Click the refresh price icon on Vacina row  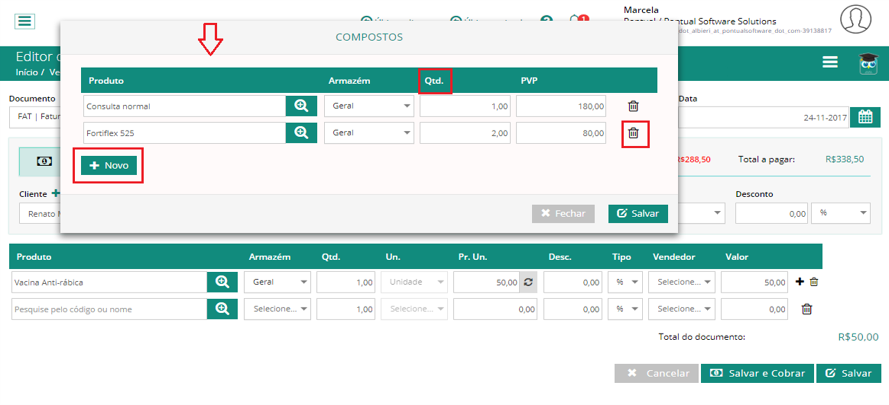[x=528, y=282]
